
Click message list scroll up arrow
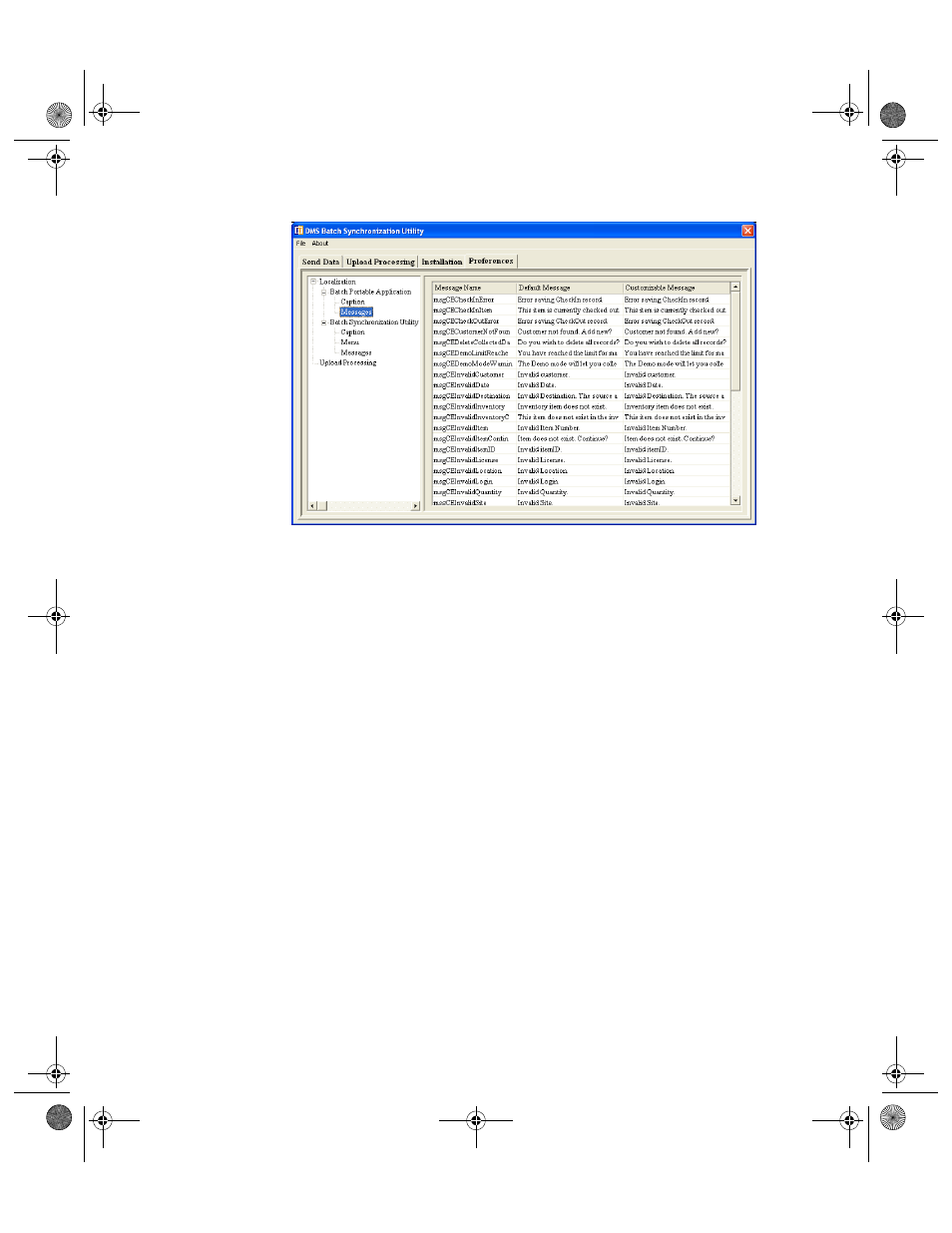coord(735,287)
